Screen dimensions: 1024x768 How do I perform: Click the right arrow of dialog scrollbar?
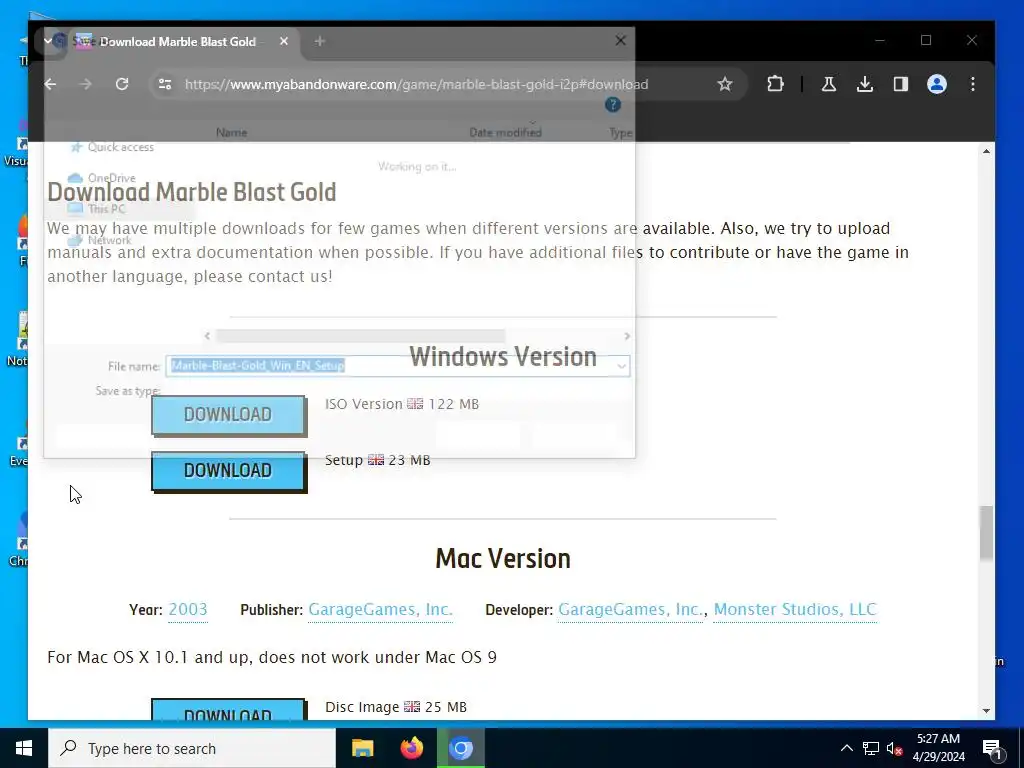coord(627,336)
